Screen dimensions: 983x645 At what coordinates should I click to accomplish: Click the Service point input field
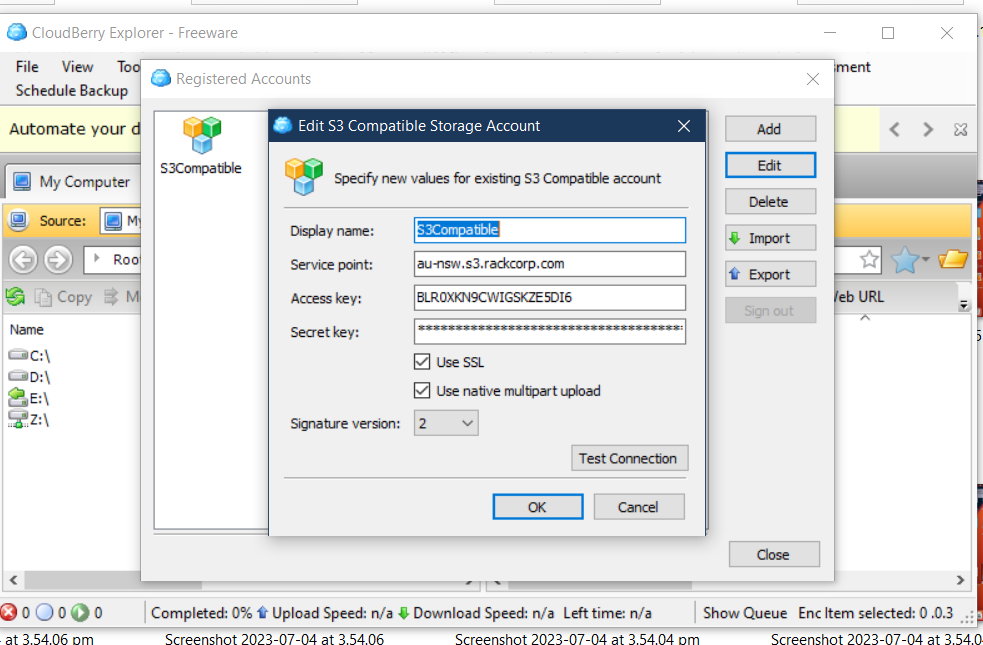pos(550,264)
